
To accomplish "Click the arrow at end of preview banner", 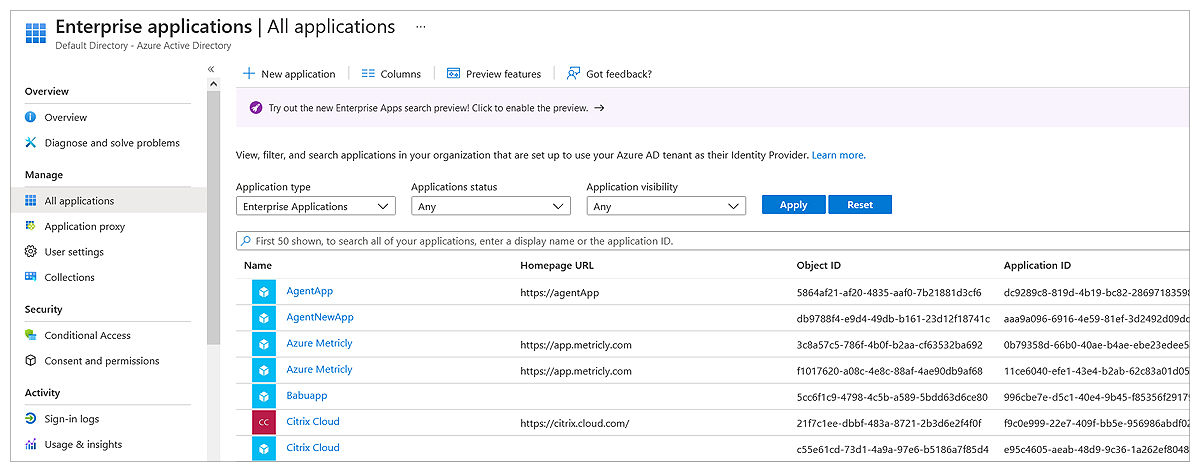I will pos(599,108).
